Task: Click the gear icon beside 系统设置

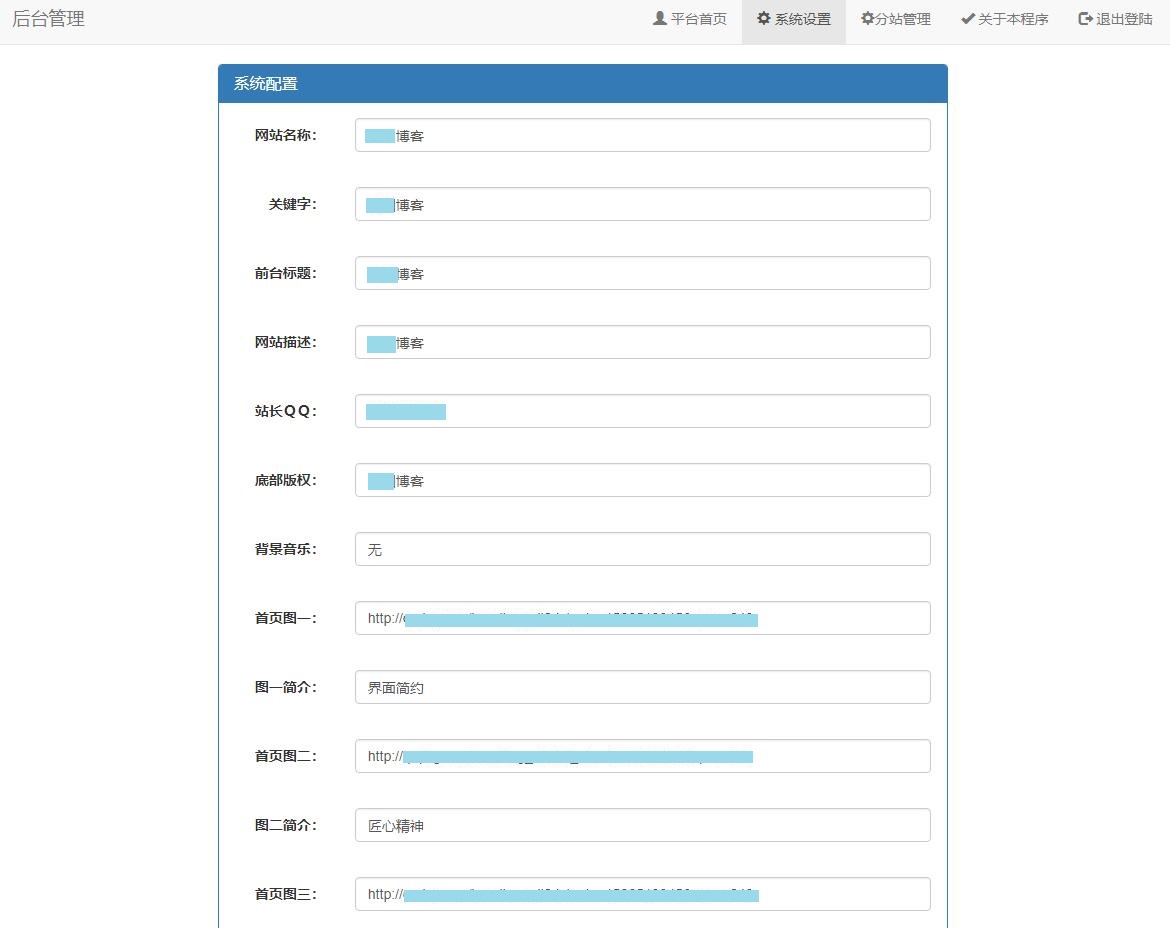Action: pos(764,19)
